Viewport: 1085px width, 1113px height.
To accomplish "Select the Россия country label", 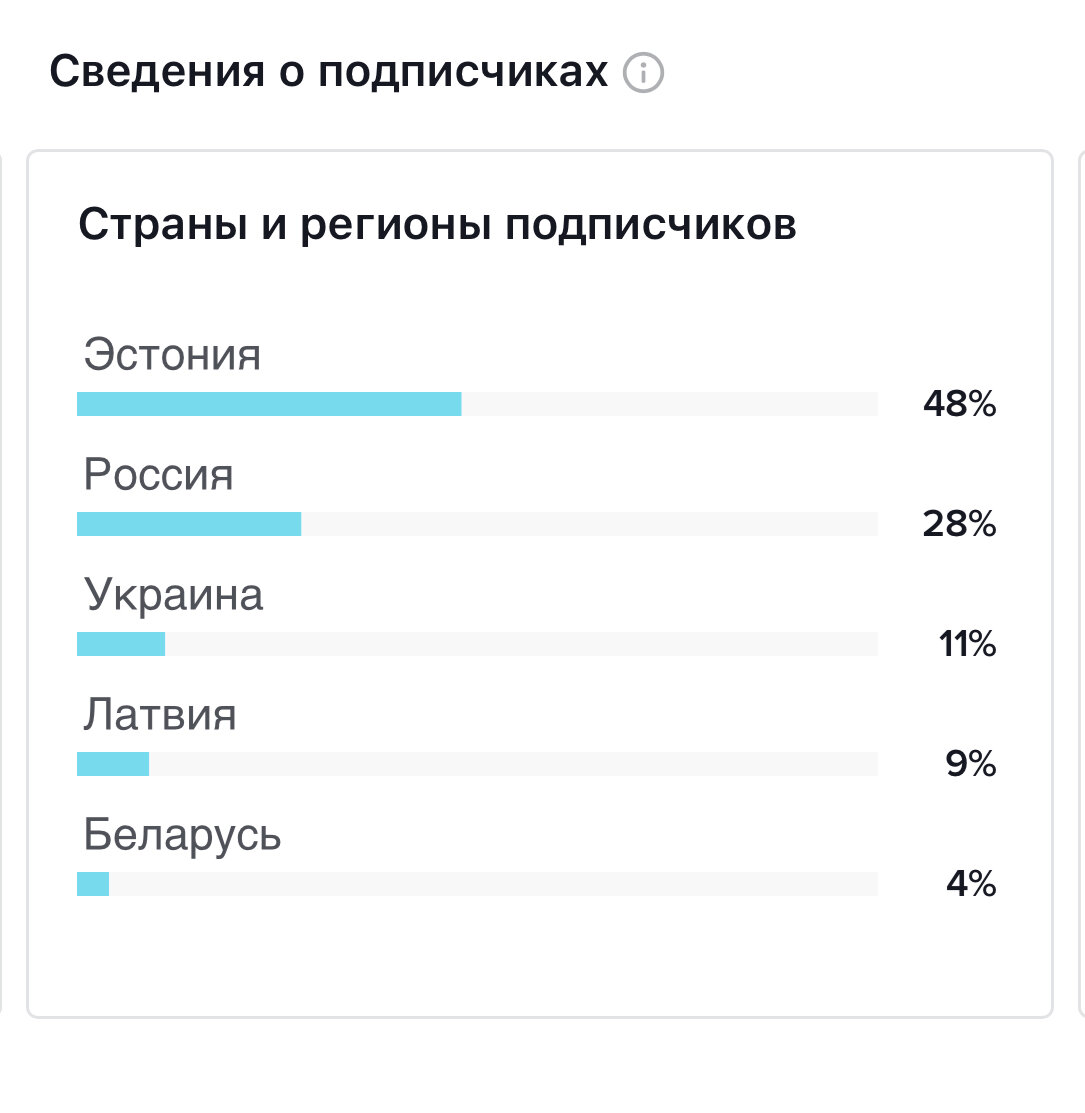I will tap(157, 475).
